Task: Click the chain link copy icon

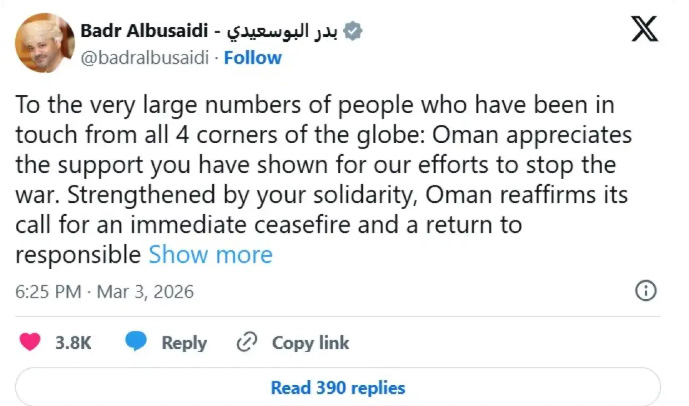Action: pos(247,343)
